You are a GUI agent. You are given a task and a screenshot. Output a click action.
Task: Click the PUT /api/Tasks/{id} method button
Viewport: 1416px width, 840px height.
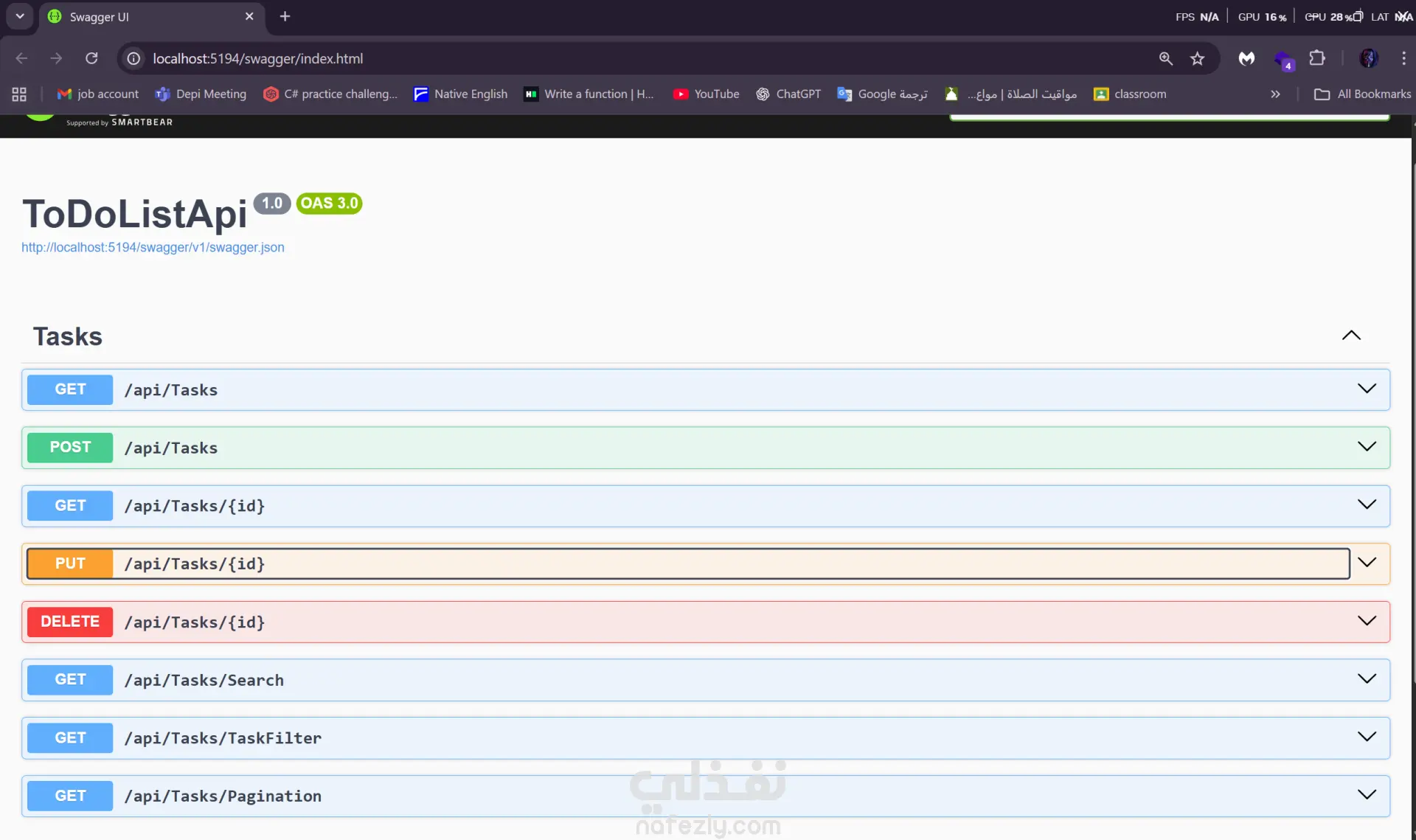[70, 563]
